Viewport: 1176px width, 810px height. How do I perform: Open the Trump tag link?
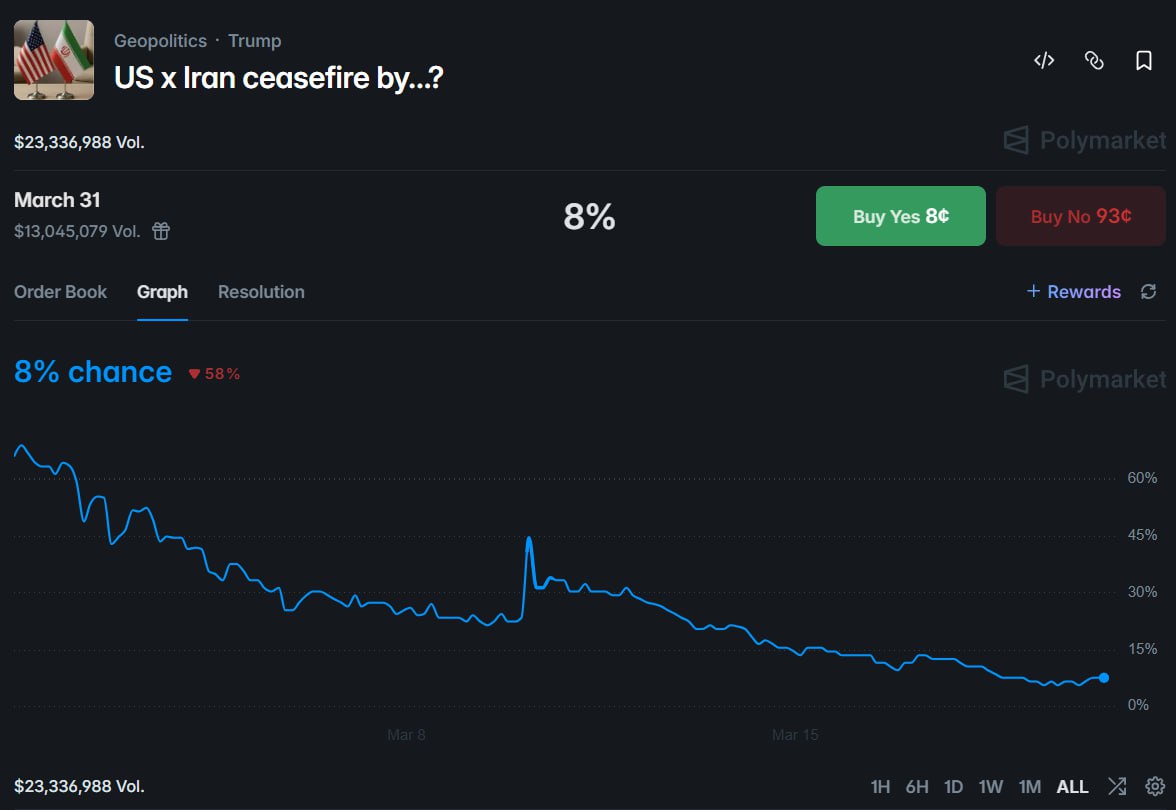(x=254, y=41)
